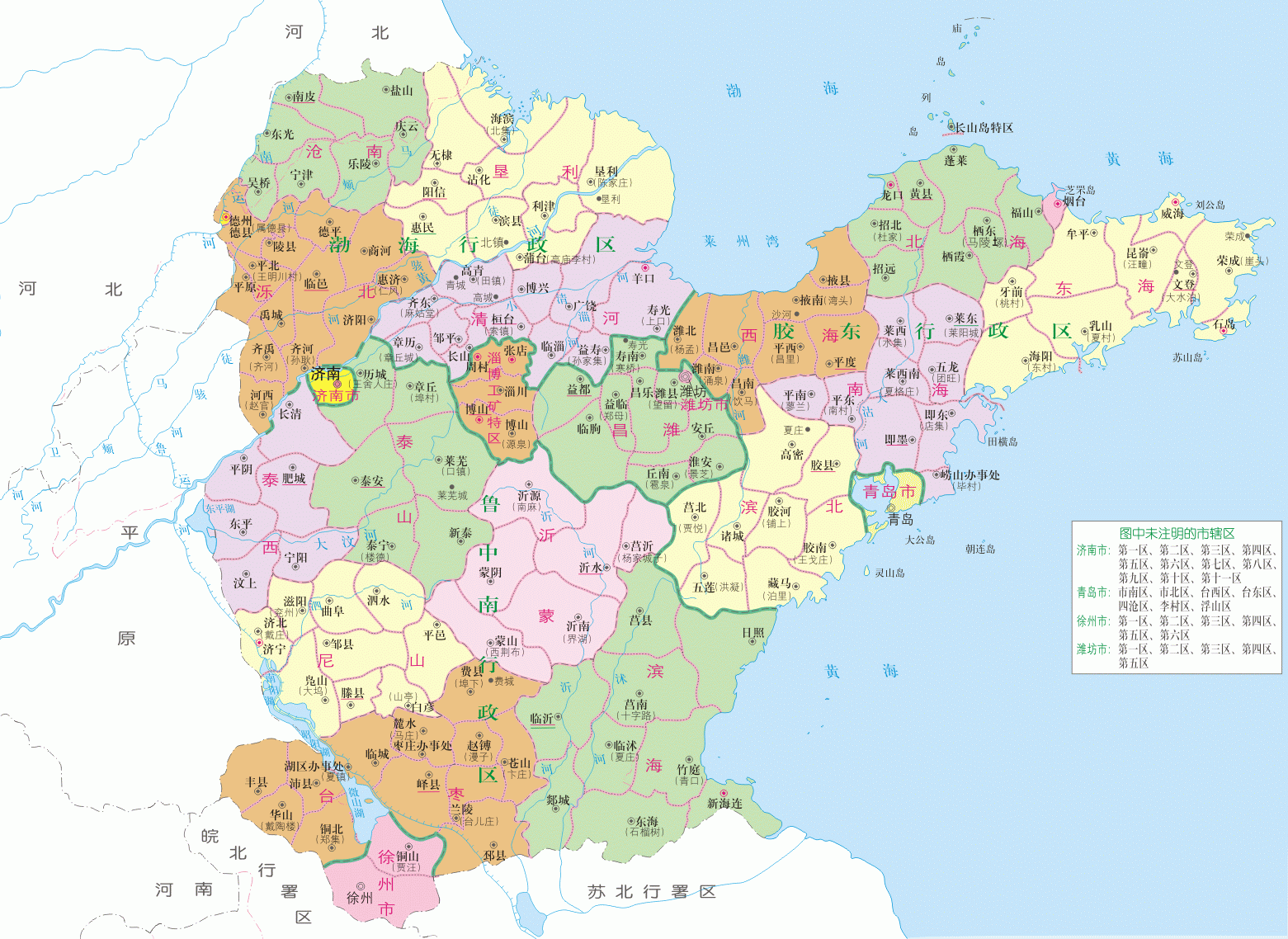
Task: Select the 滕县 county label
Action: click(352, 694)
